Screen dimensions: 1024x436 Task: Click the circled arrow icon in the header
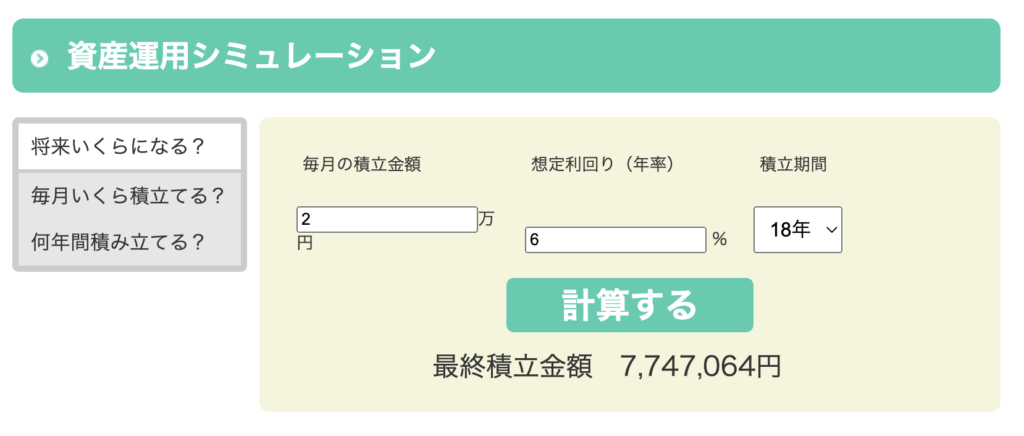coord(40,58)
